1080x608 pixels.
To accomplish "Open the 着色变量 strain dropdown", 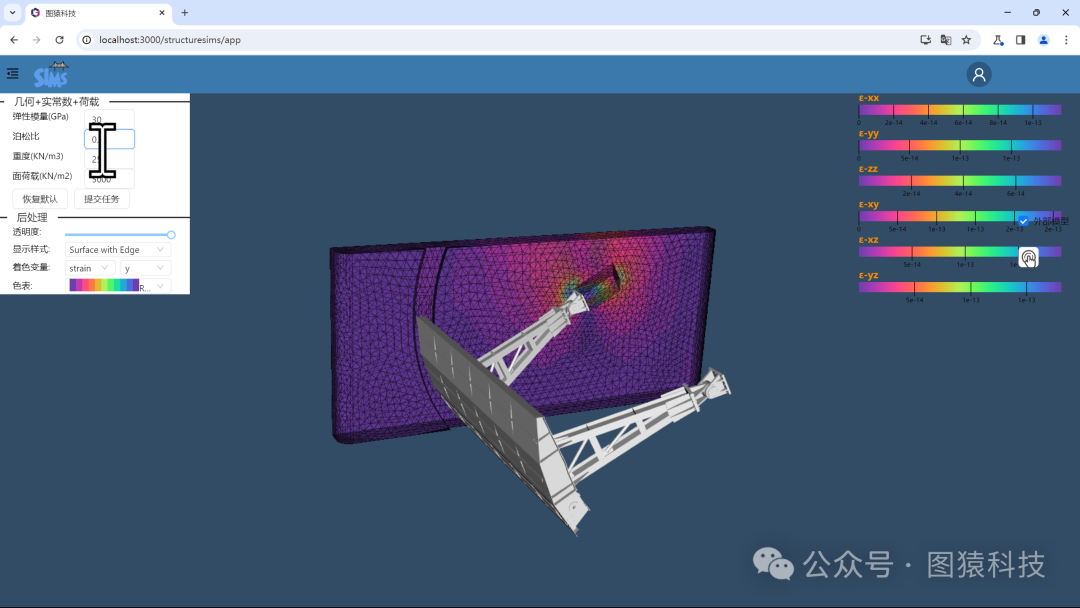I will [x=90, y=268].
